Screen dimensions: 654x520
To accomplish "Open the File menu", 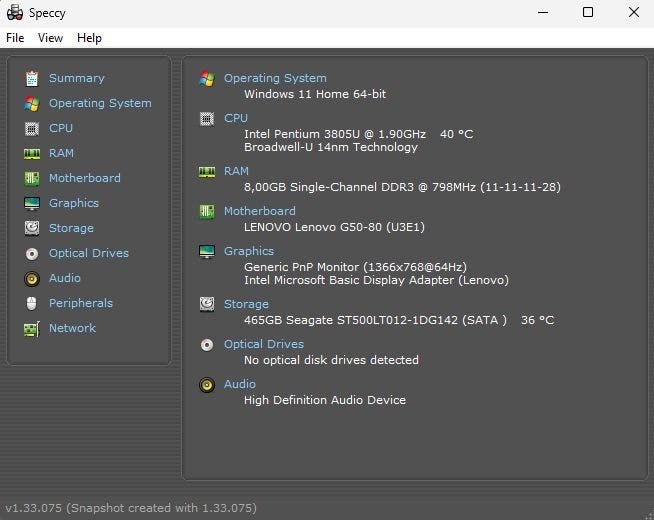I will [15, 38].
